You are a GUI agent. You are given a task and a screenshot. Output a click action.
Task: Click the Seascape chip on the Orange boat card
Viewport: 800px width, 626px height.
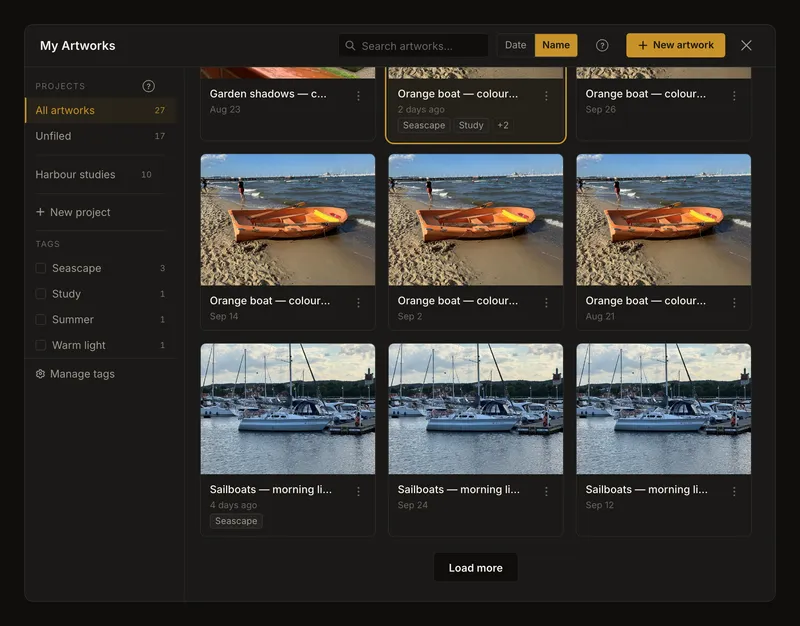click(x=424, y=126)
